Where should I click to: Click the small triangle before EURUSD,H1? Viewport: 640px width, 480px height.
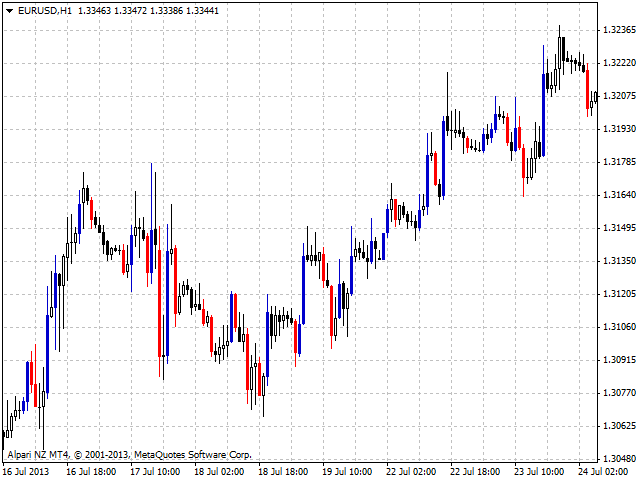click(x=9, y=10)
